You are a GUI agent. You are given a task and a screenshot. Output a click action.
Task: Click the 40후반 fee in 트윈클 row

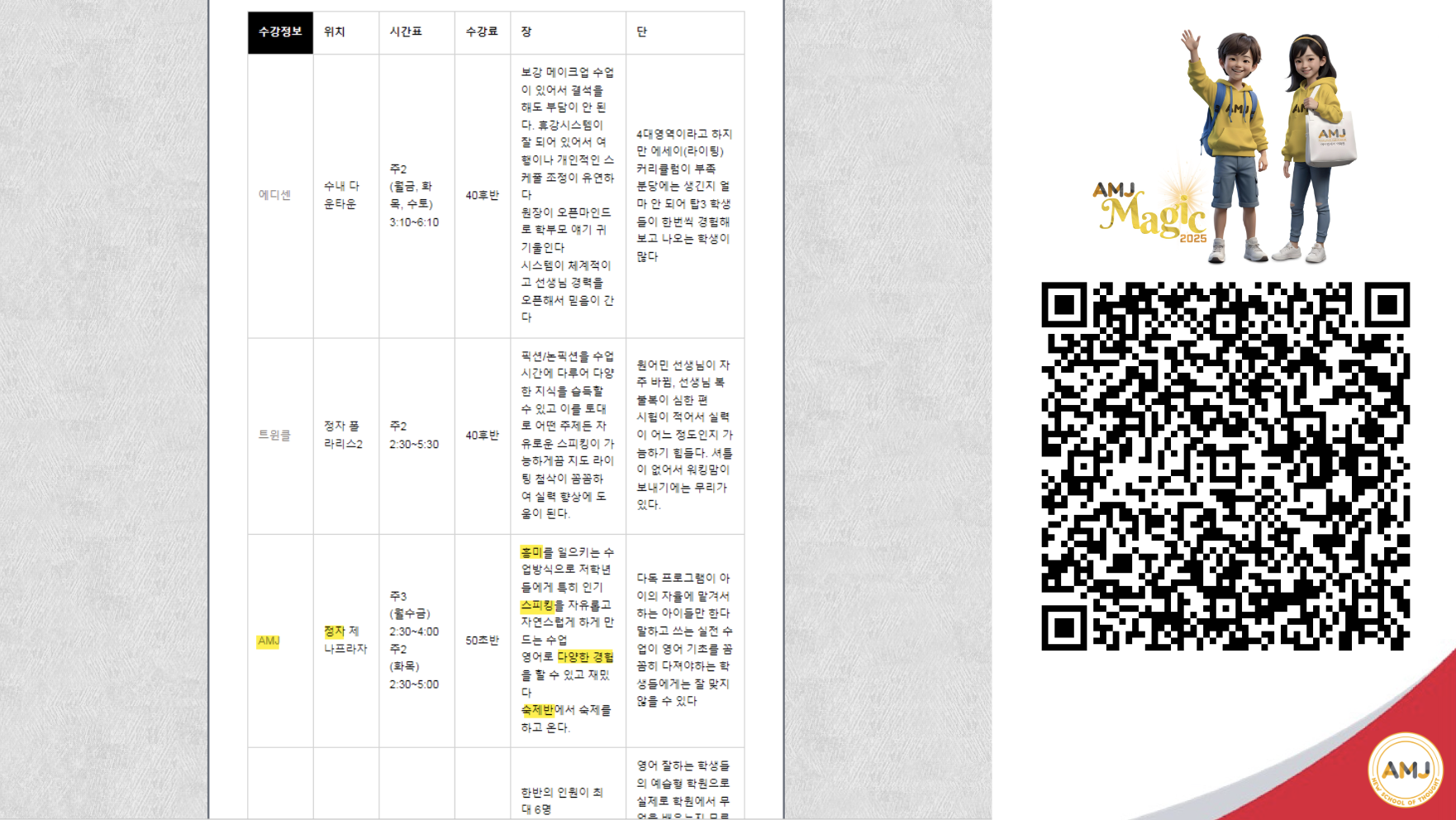483,435
